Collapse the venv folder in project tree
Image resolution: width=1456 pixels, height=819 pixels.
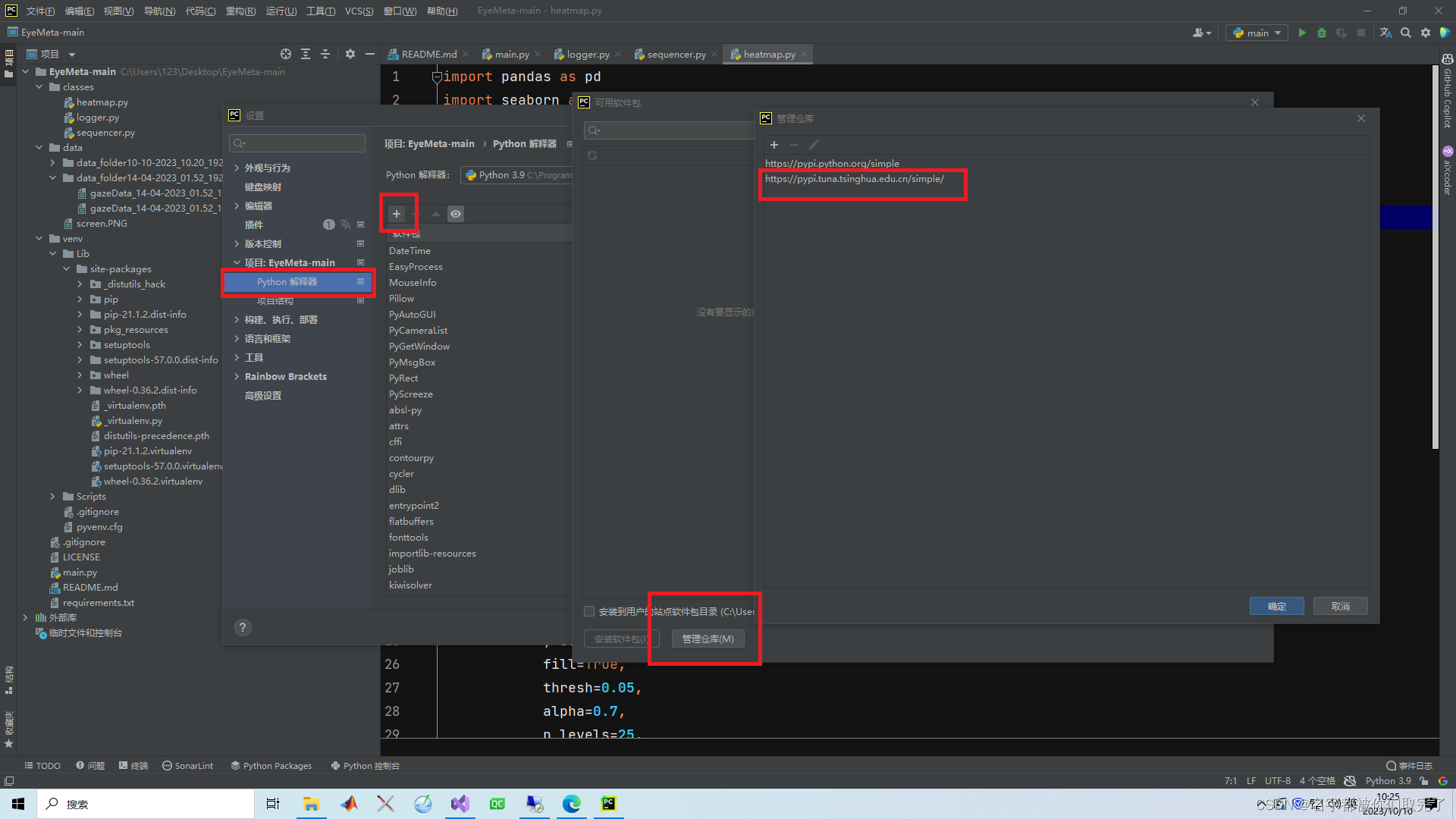pos(39,239)
